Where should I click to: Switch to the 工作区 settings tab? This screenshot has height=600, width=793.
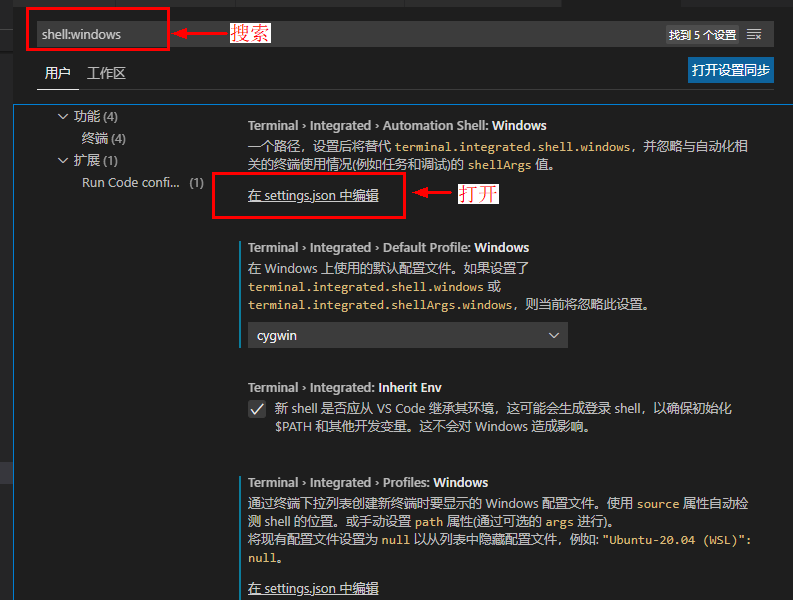[106, 73]
